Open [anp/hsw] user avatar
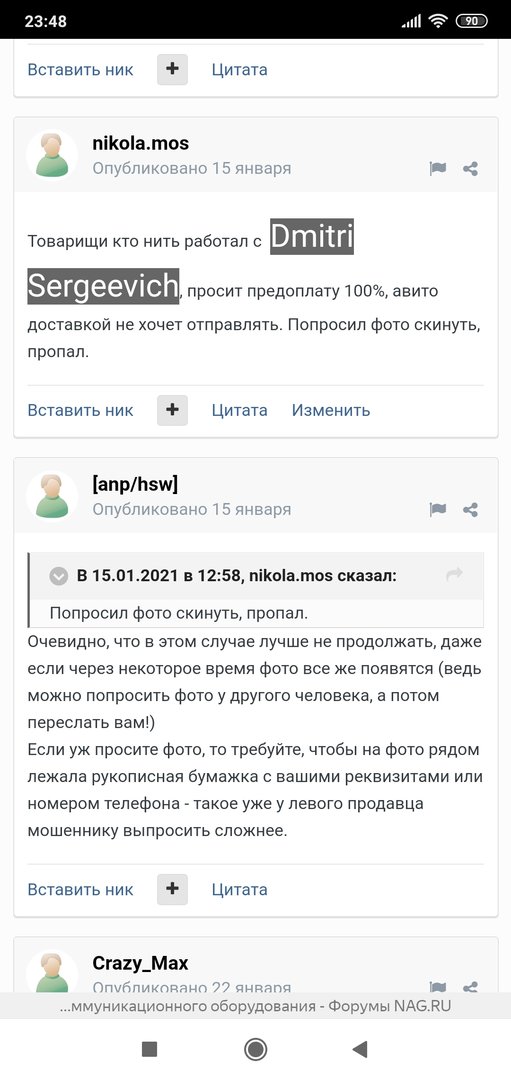 click(x=52, y=496)
